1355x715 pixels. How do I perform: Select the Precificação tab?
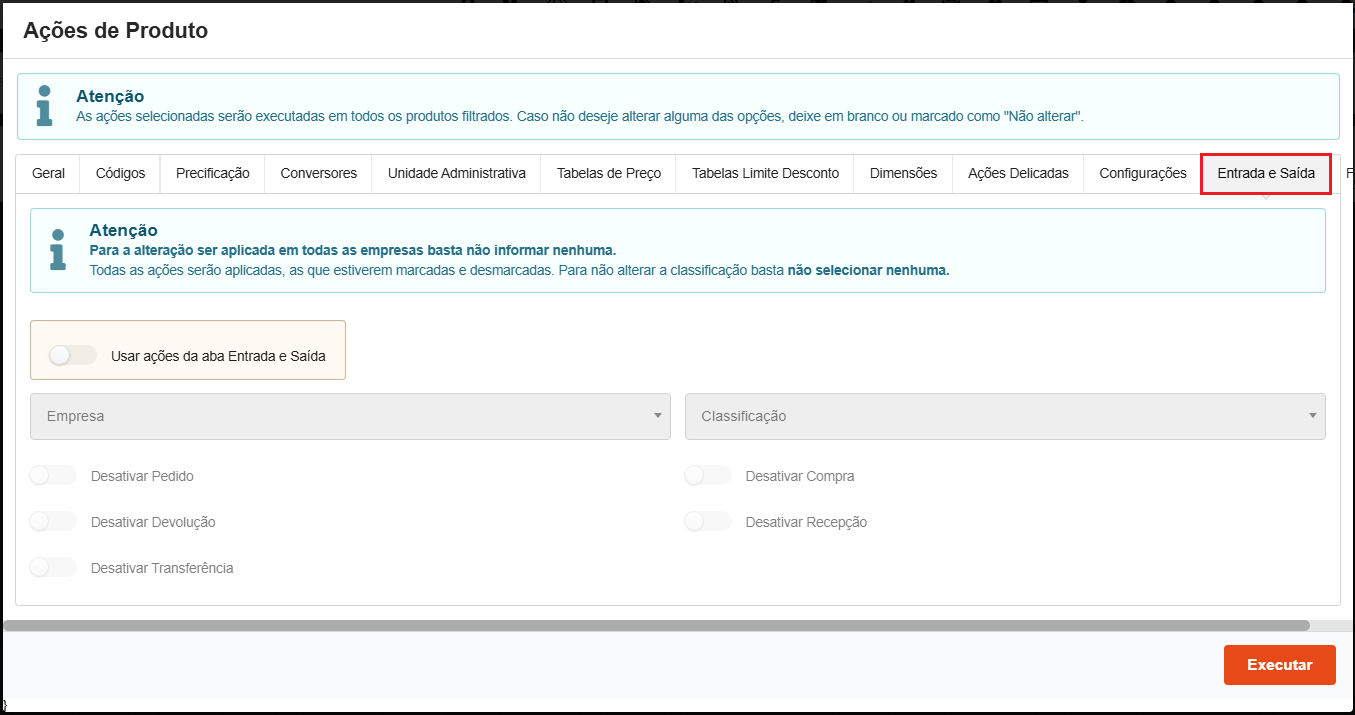click(212, 173)
